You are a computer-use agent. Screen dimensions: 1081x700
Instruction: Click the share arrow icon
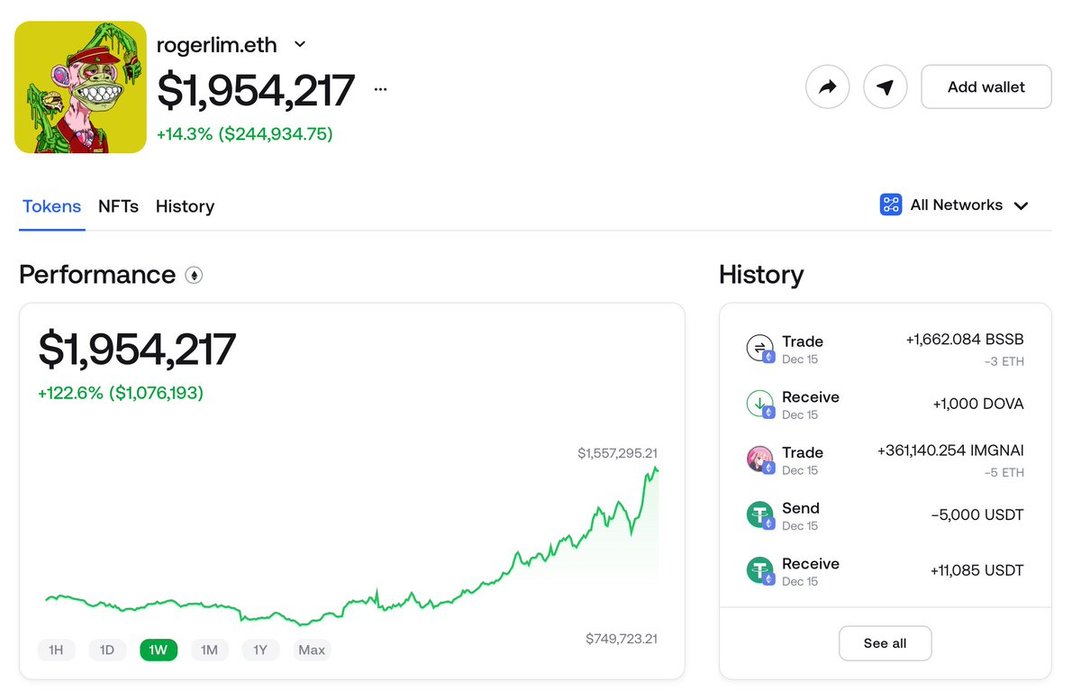(827, 87)
